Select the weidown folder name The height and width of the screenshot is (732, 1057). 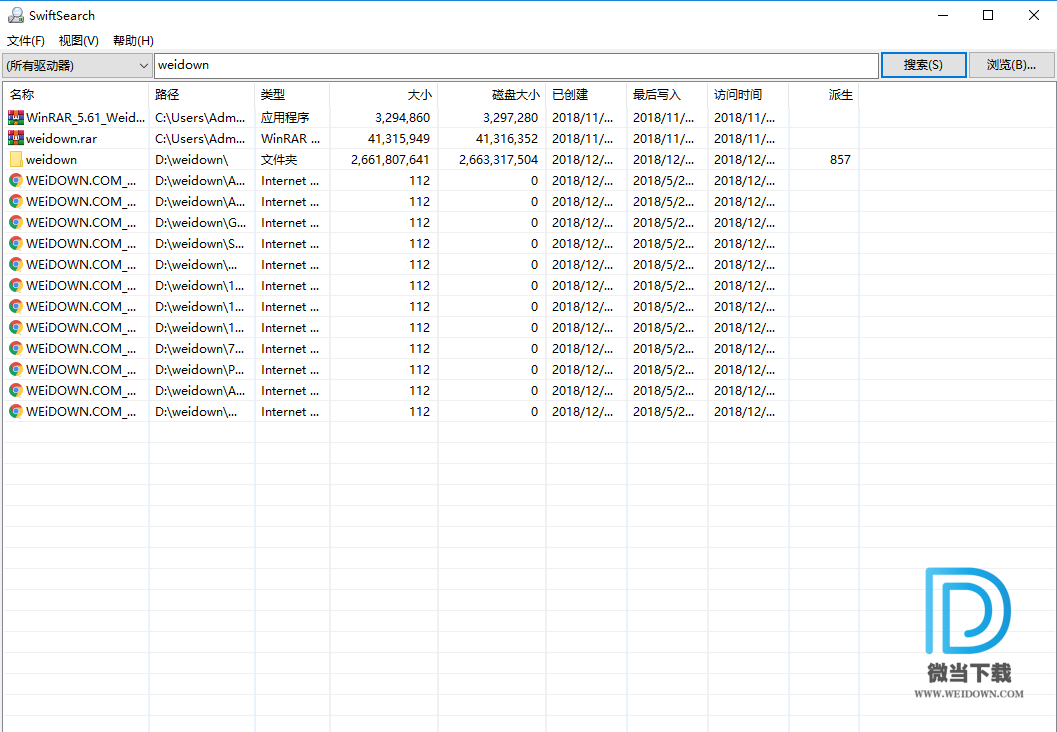[x=51, y=160]
